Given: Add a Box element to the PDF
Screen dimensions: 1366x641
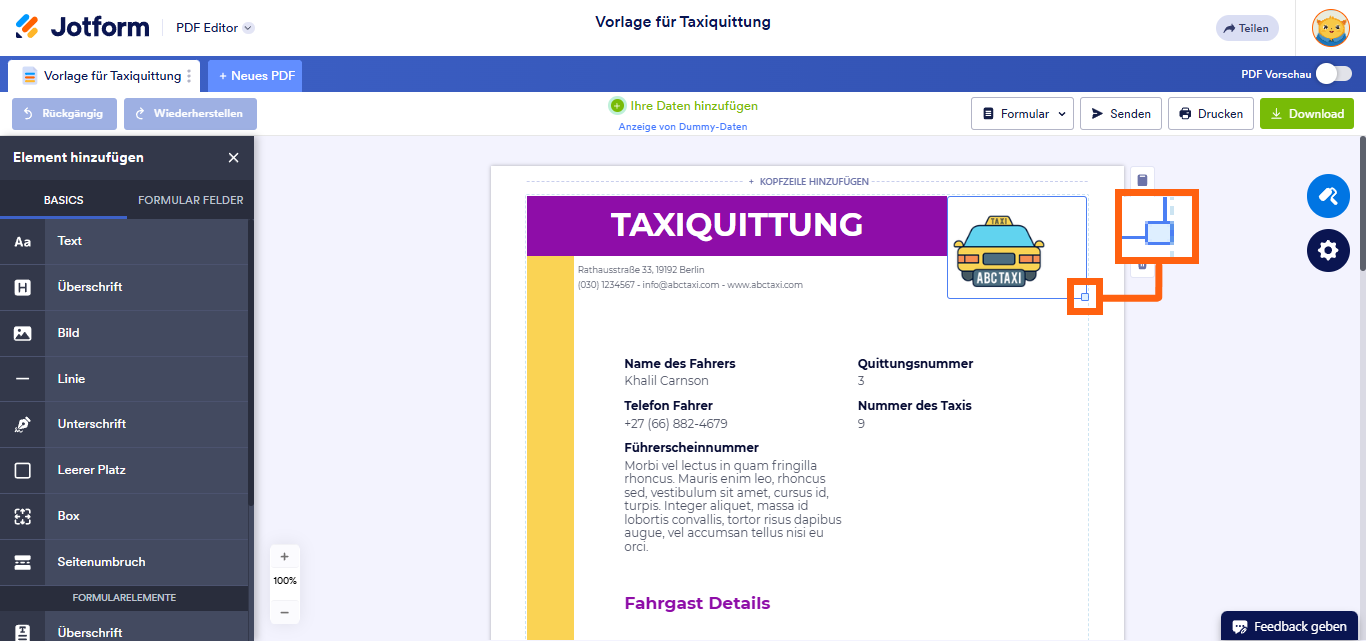Looking at the screenshot, I should [67, 515].
